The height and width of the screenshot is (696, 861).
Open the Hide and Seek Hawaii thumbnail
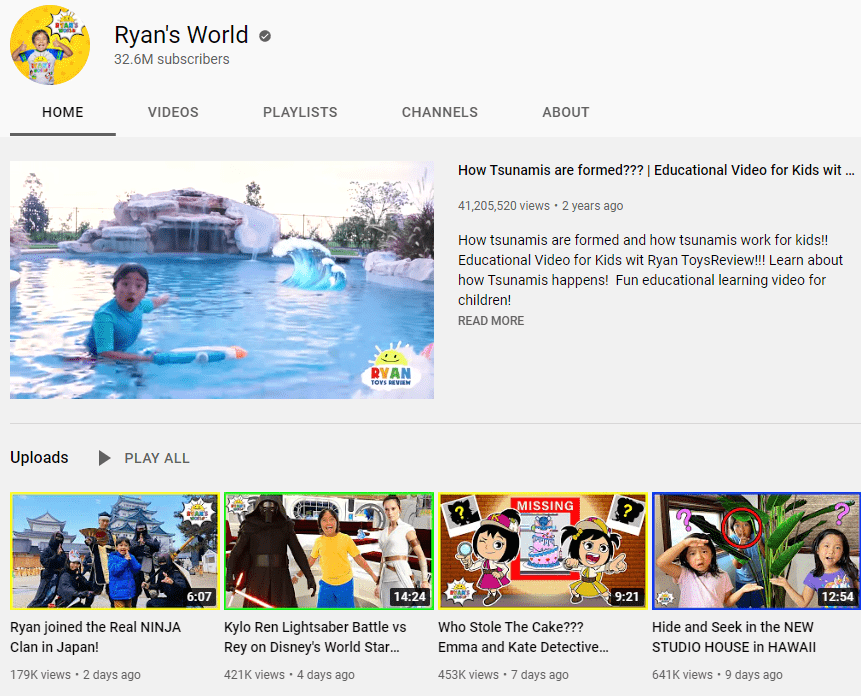(x=756, y=551)
